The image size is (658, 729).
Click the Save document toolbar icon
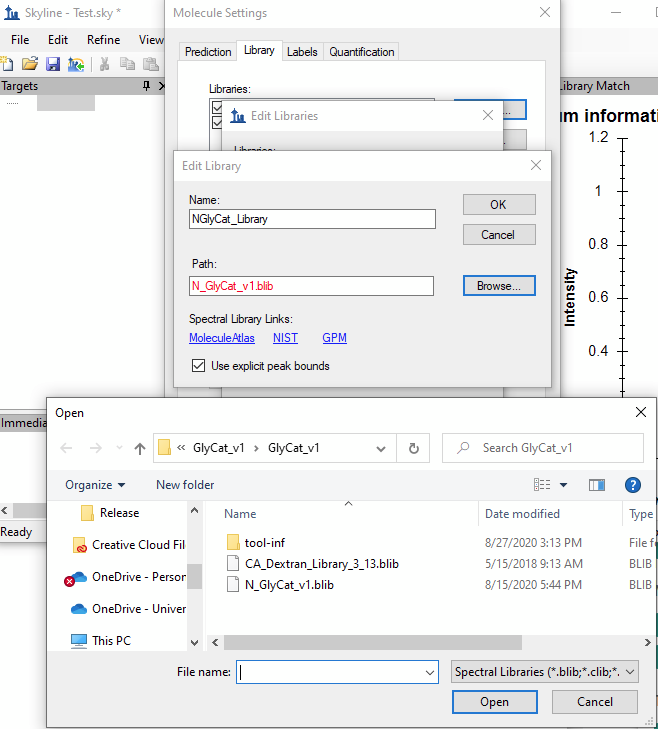53,64
